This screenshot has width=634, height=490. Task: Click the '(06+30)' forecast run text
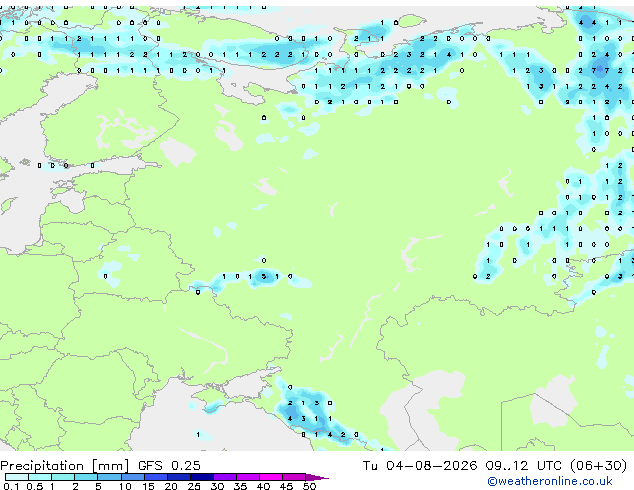coord(598,465)
